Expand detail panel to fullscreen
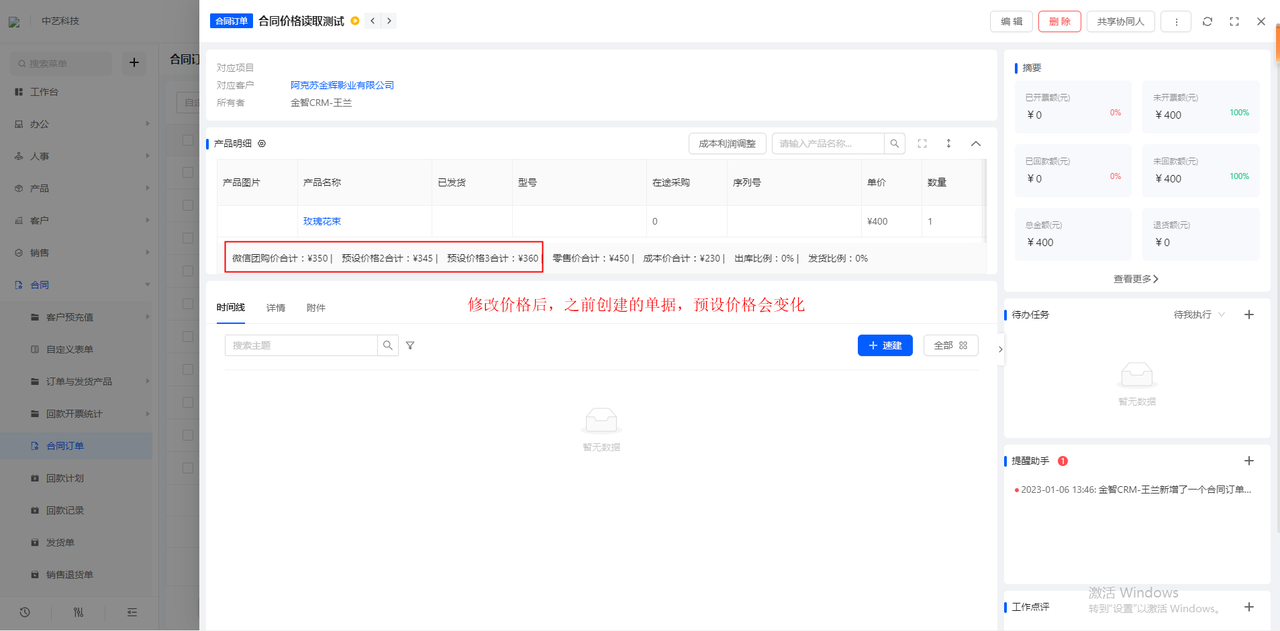Image resolution: width=1280 pixels, height=631 pixels. (x=1234, y=21)
